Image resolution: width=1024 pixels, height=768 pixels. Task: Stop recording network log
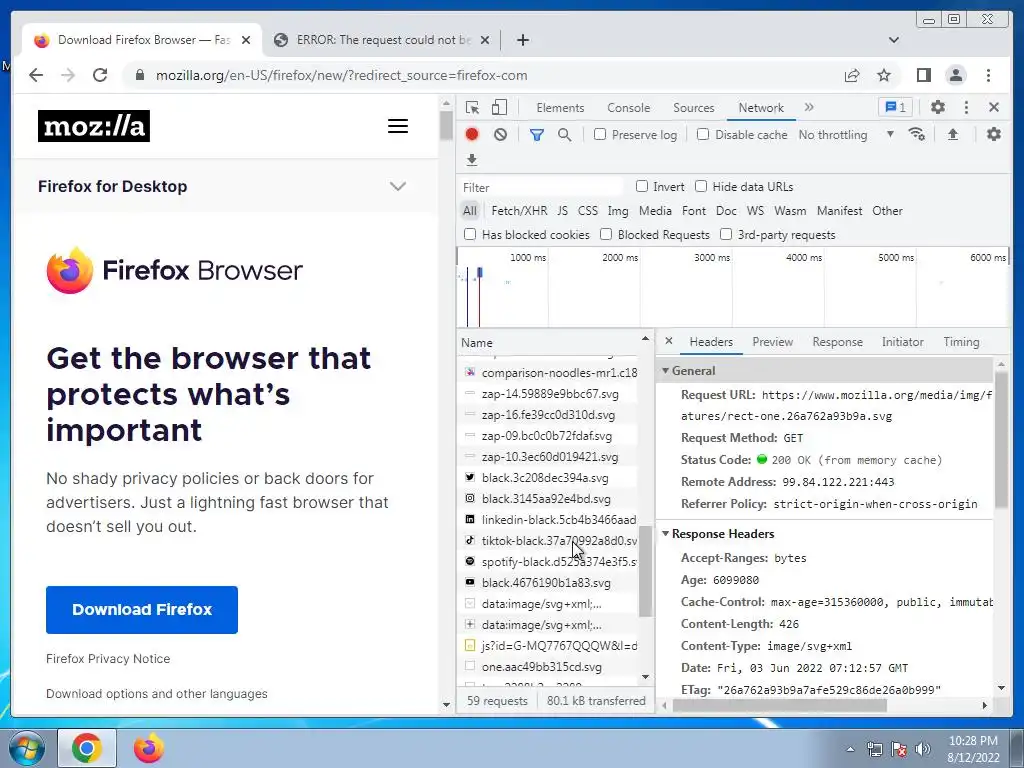pos(472,135)
